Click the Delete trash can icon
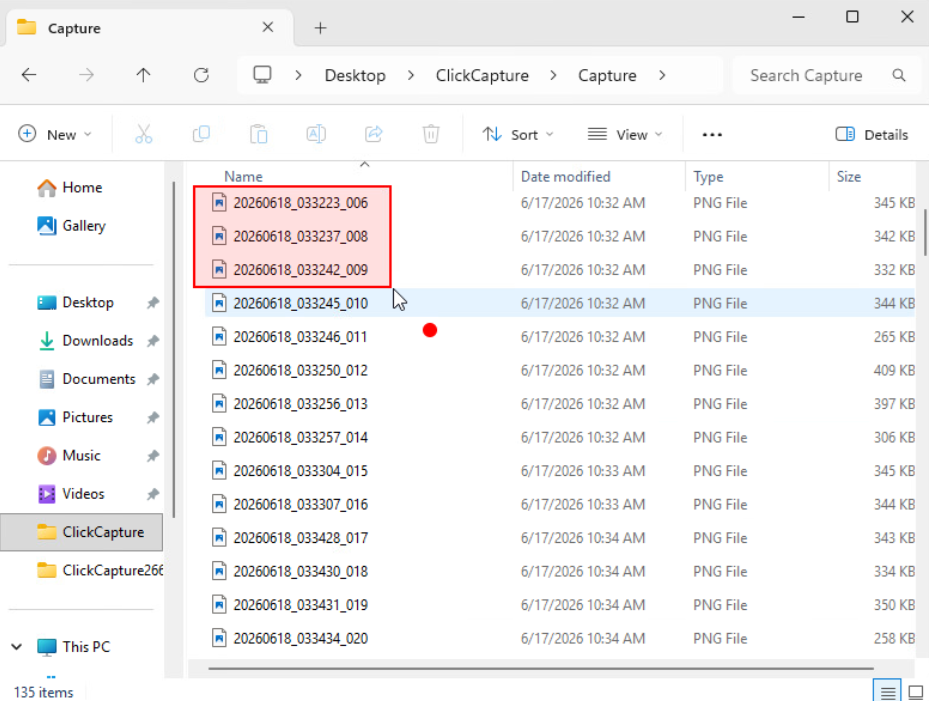 [431, 135]
